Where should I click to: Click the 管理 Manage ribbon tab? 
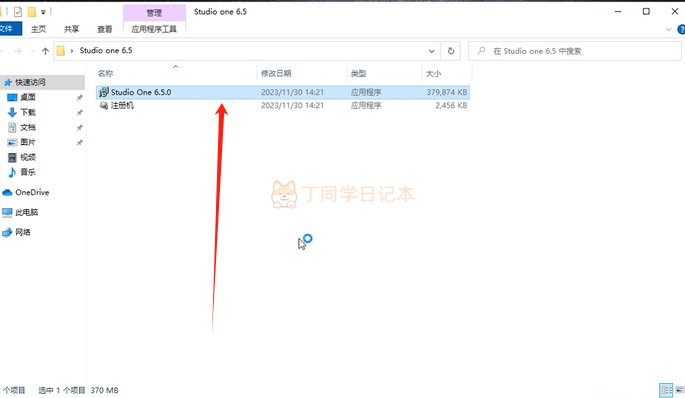[154, 13]
